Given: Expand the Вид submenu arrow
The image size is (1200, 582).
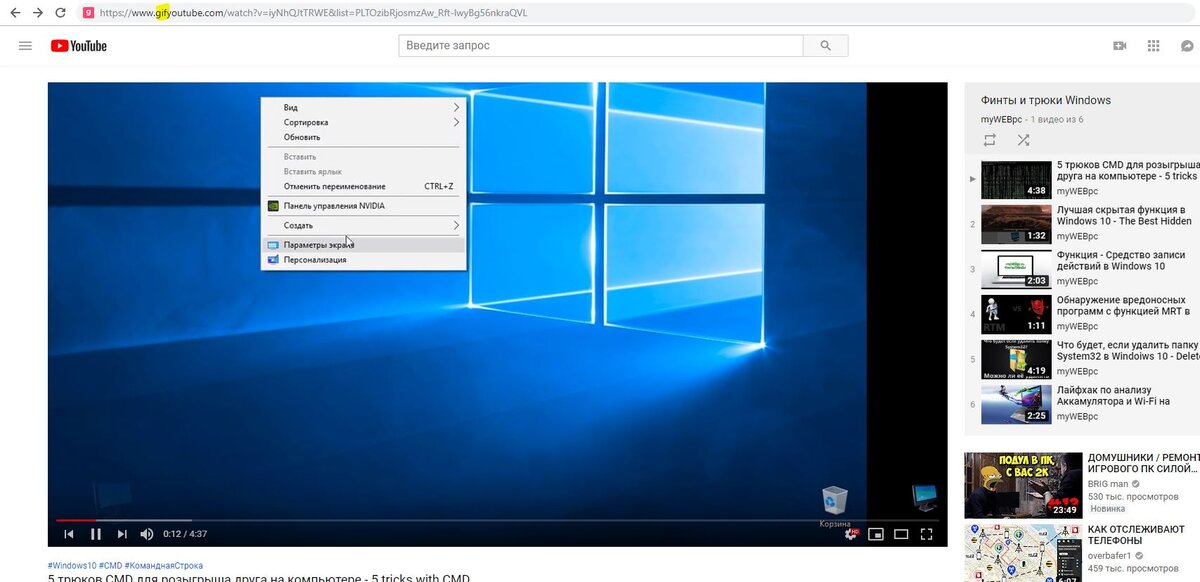Looking at the screenshot, I should (456, 108).
